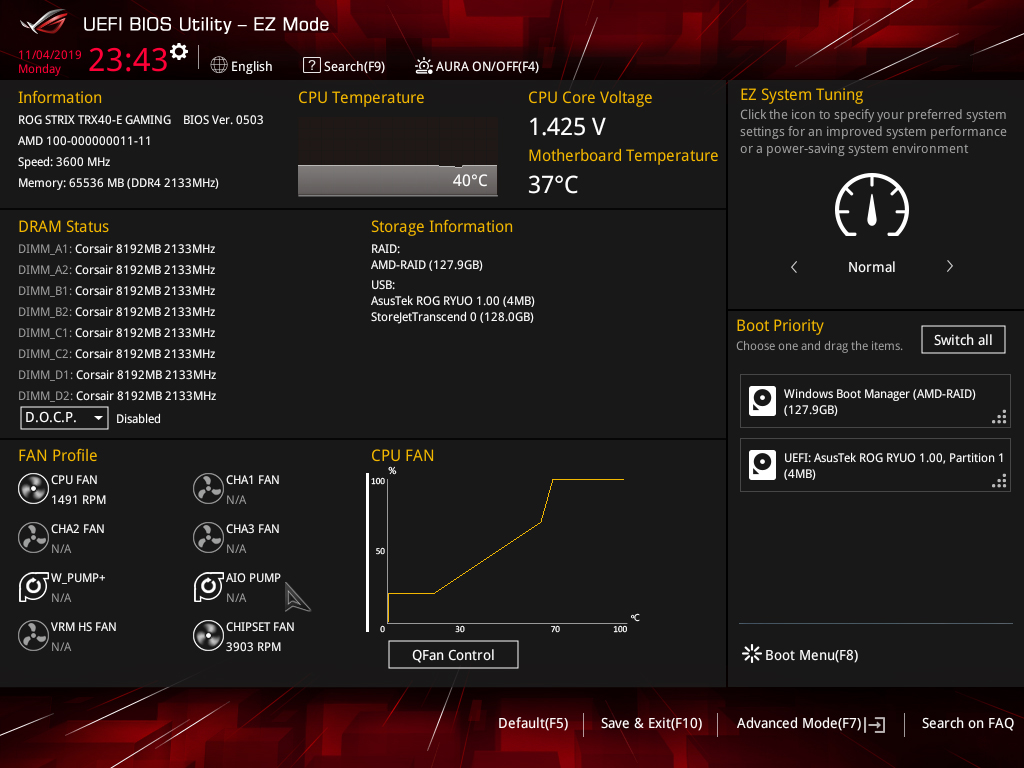Click the DIMM_A1 Corsair memory entry
This screenshot has height=768, width=1024.
117,249
